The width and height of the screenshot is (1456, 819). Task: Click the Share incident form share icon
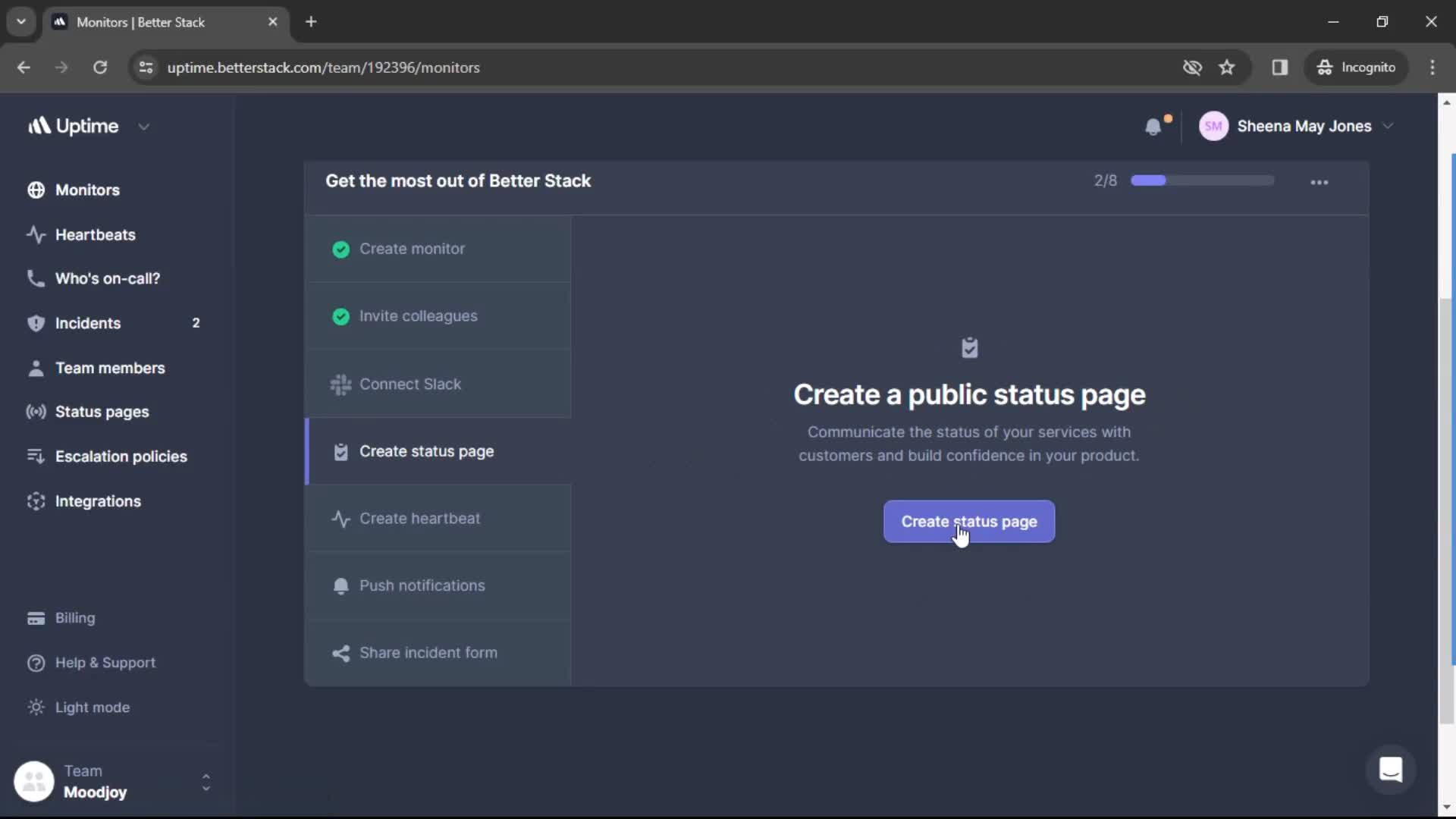(341, 654)
